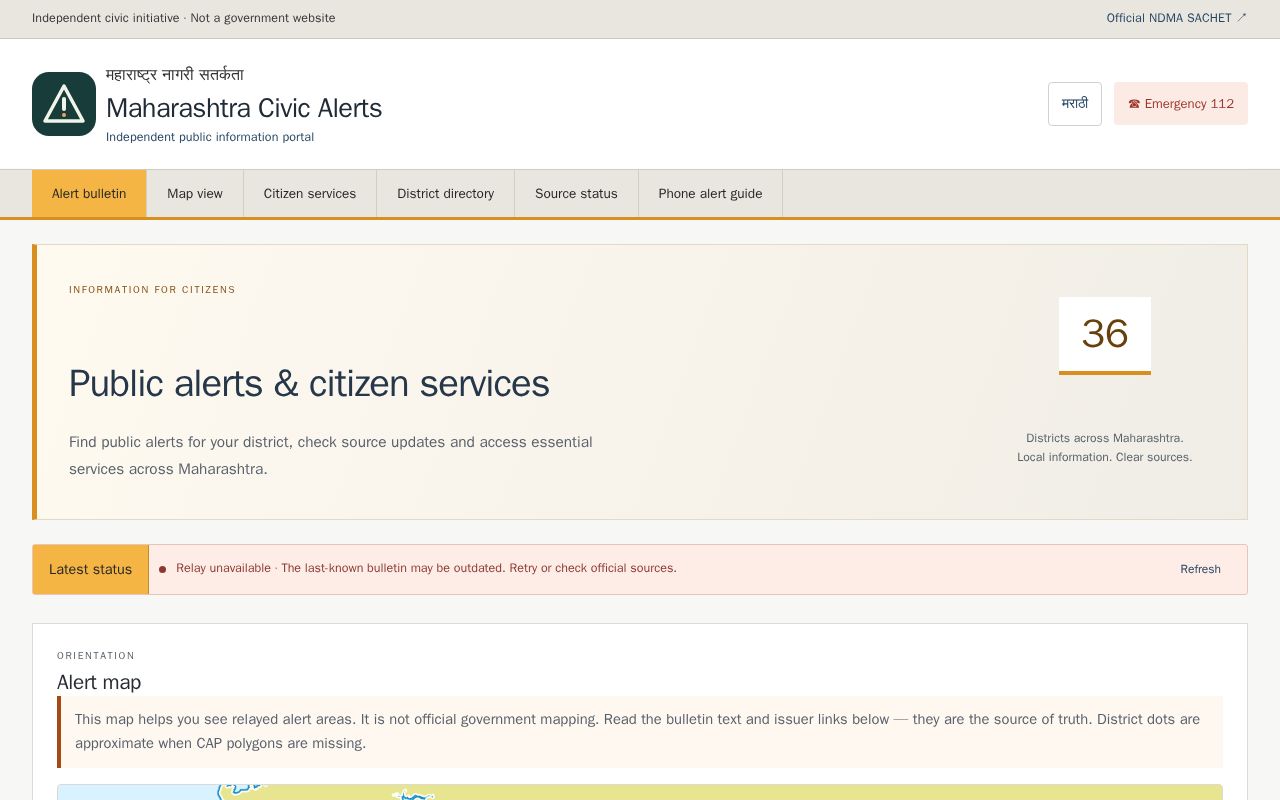This screenshot has width=1280, height=800.
Task: Call Emergency 112 button
Action: (x=1181, y=104)
